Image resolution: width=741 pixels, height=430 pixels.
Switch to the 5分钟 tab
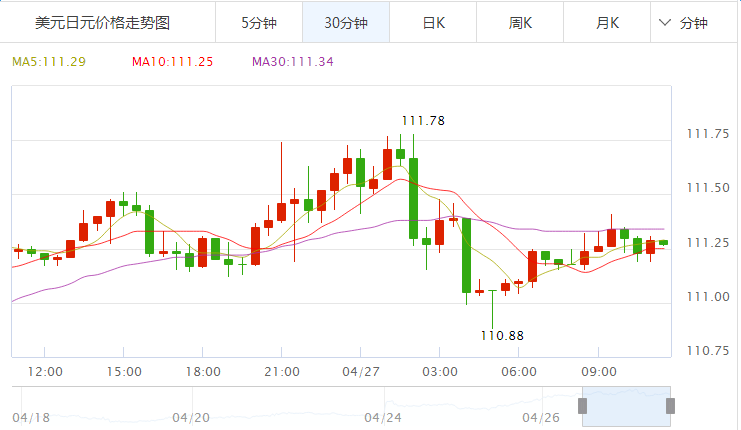pyautogui.click(x=258, y=22)
